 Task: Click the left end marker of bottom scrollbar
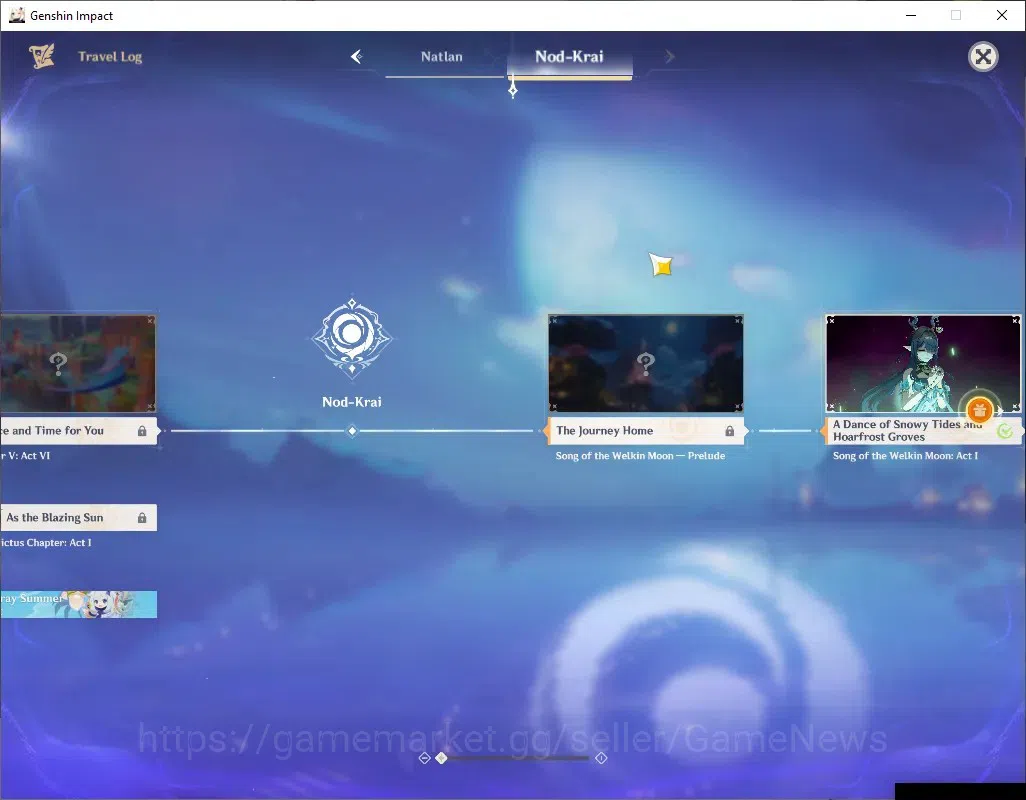click(x=424, y=758)
